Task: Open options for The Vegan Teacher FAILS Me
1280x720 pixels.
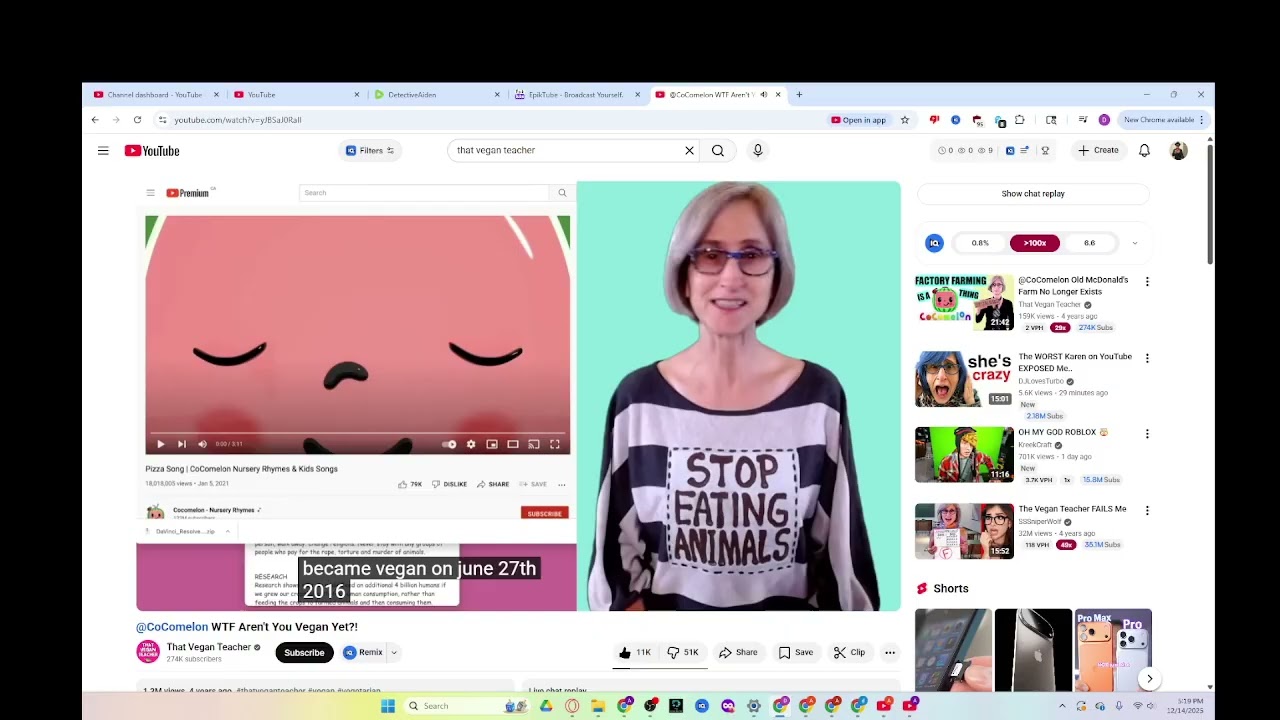Action: [1147, 510]
